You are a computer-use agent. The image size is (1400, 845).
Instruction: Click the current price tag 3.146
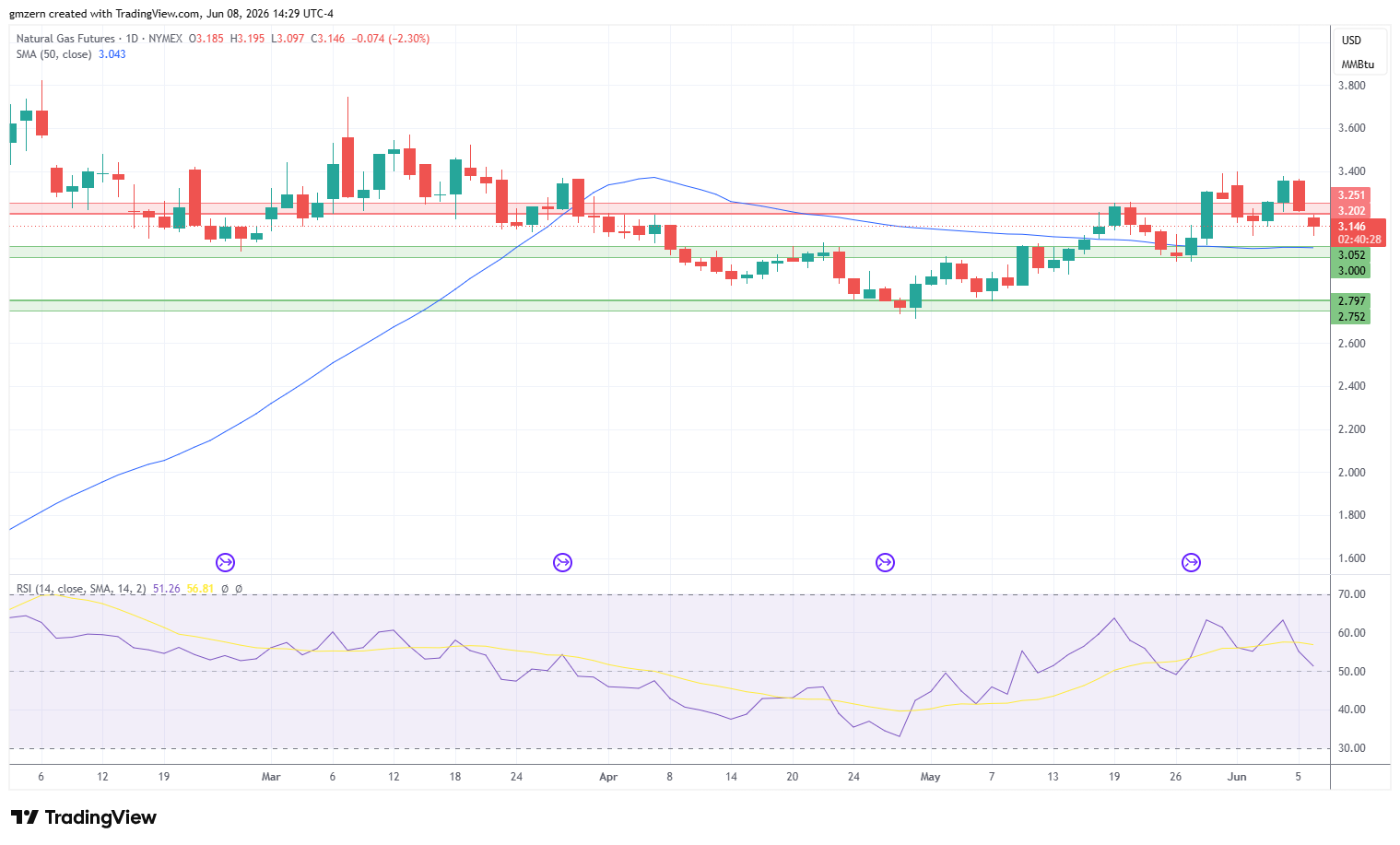coord(1352,227)
